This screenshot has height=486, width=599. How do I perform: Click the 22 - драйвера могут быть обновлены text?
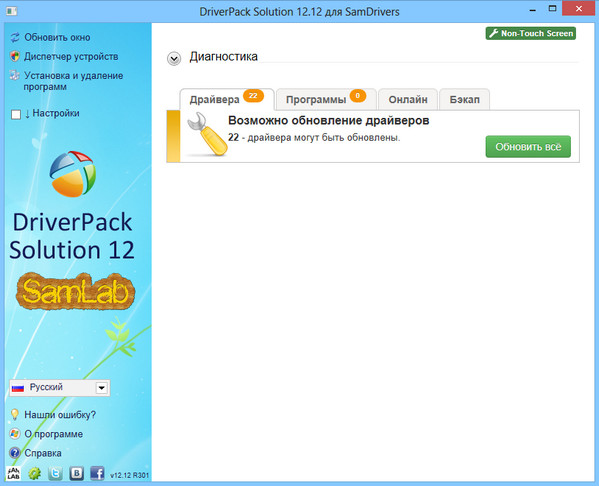(314, 138)
